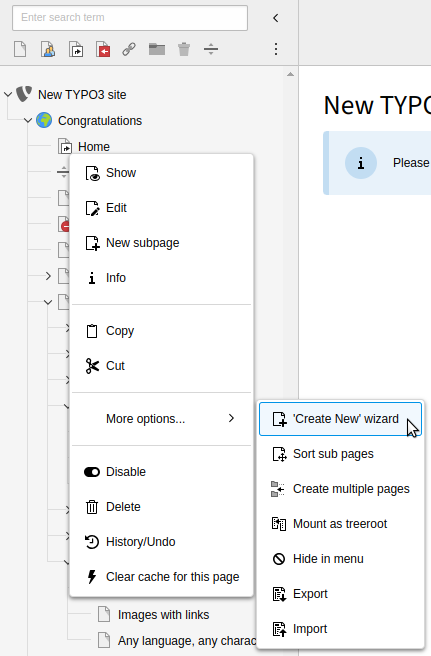This screenshot has height=656, width=431.
Task: Select the shortcut page type icon in toolbar
Action: pyautogui.click(x=76, y=49)
